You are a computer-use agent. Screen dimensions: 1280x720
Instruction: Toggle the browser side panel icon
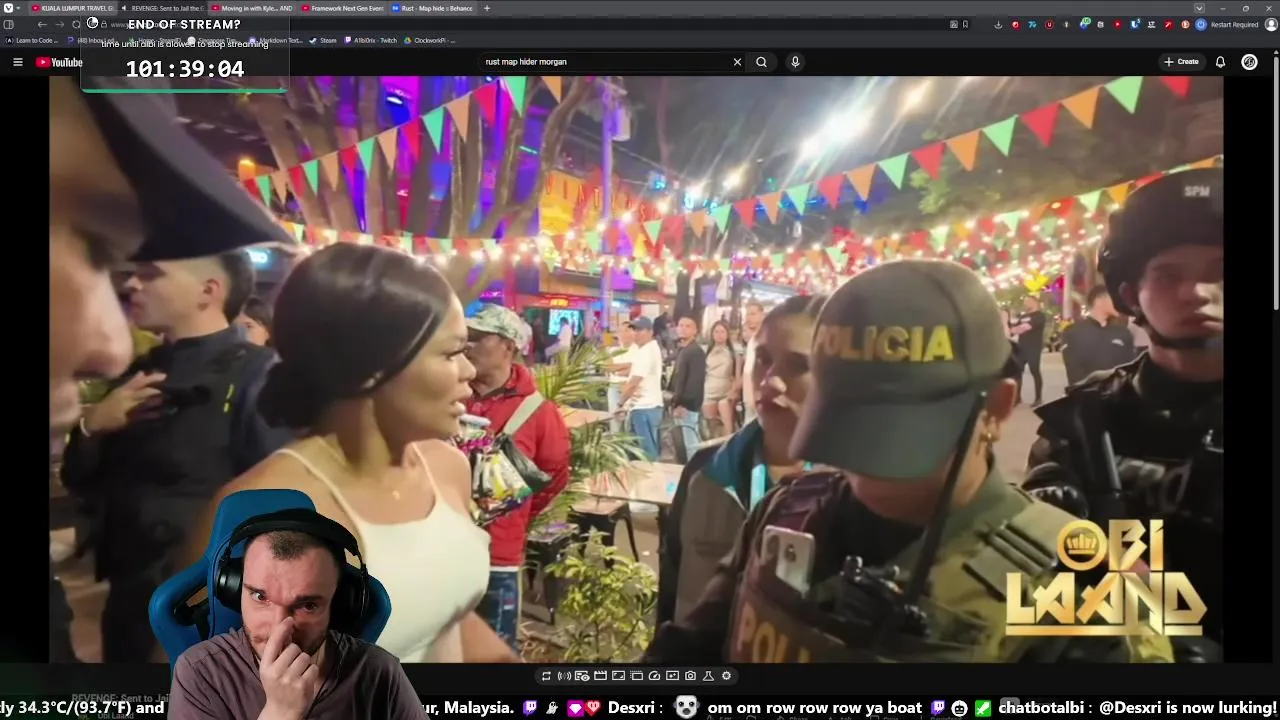coord(9,25)
